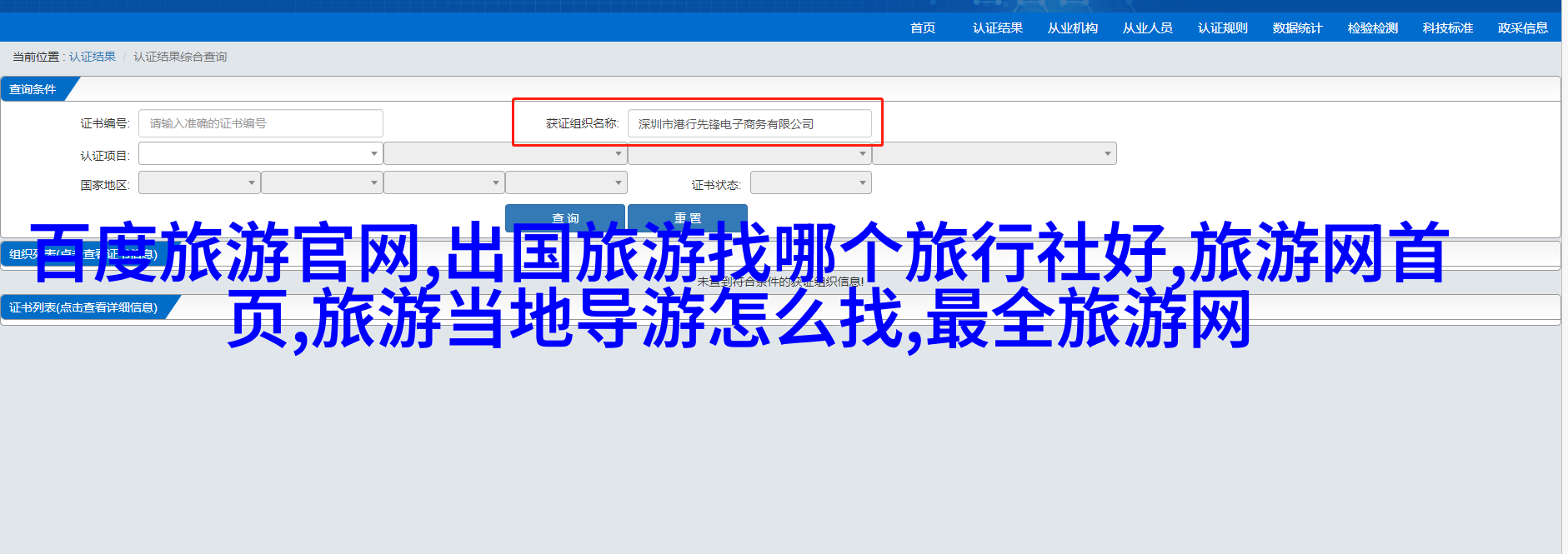Go to the 科技标准 section
1568x554 pixels.
point(1448,28)
